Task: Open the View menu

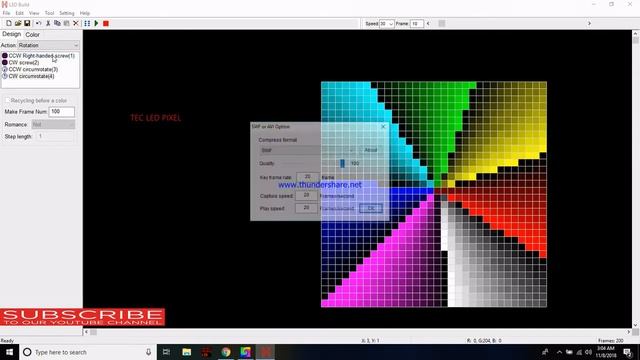Action: tap(34, 13)
